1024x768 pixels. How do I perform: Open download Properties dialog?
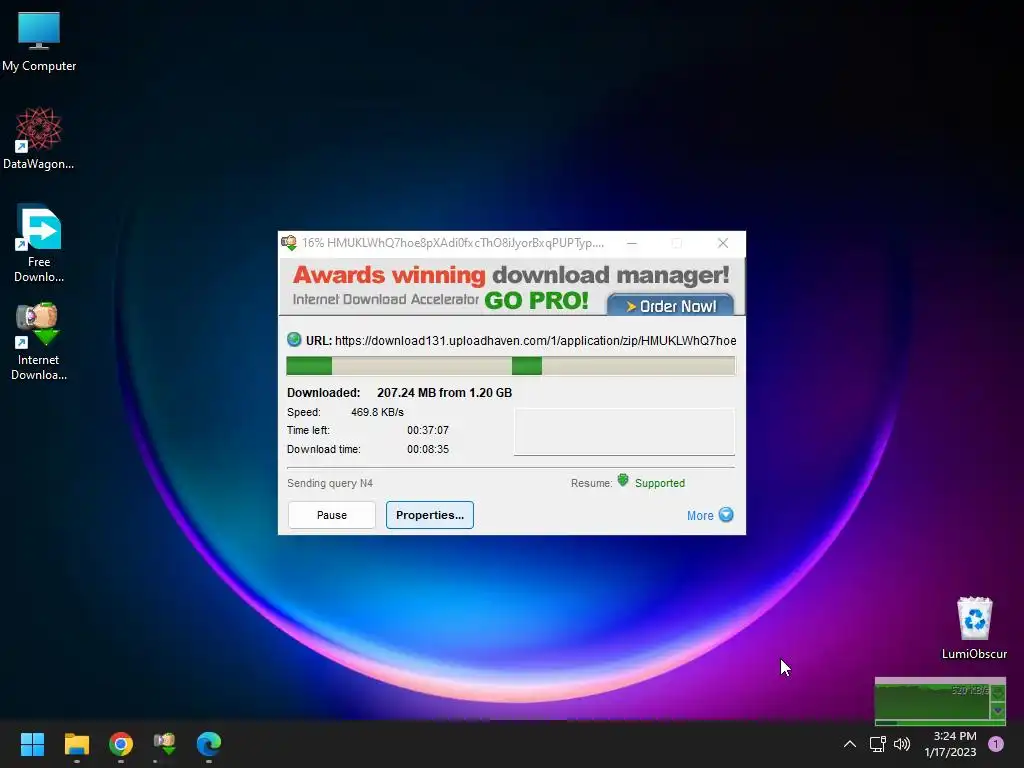[x=430, y=515]
